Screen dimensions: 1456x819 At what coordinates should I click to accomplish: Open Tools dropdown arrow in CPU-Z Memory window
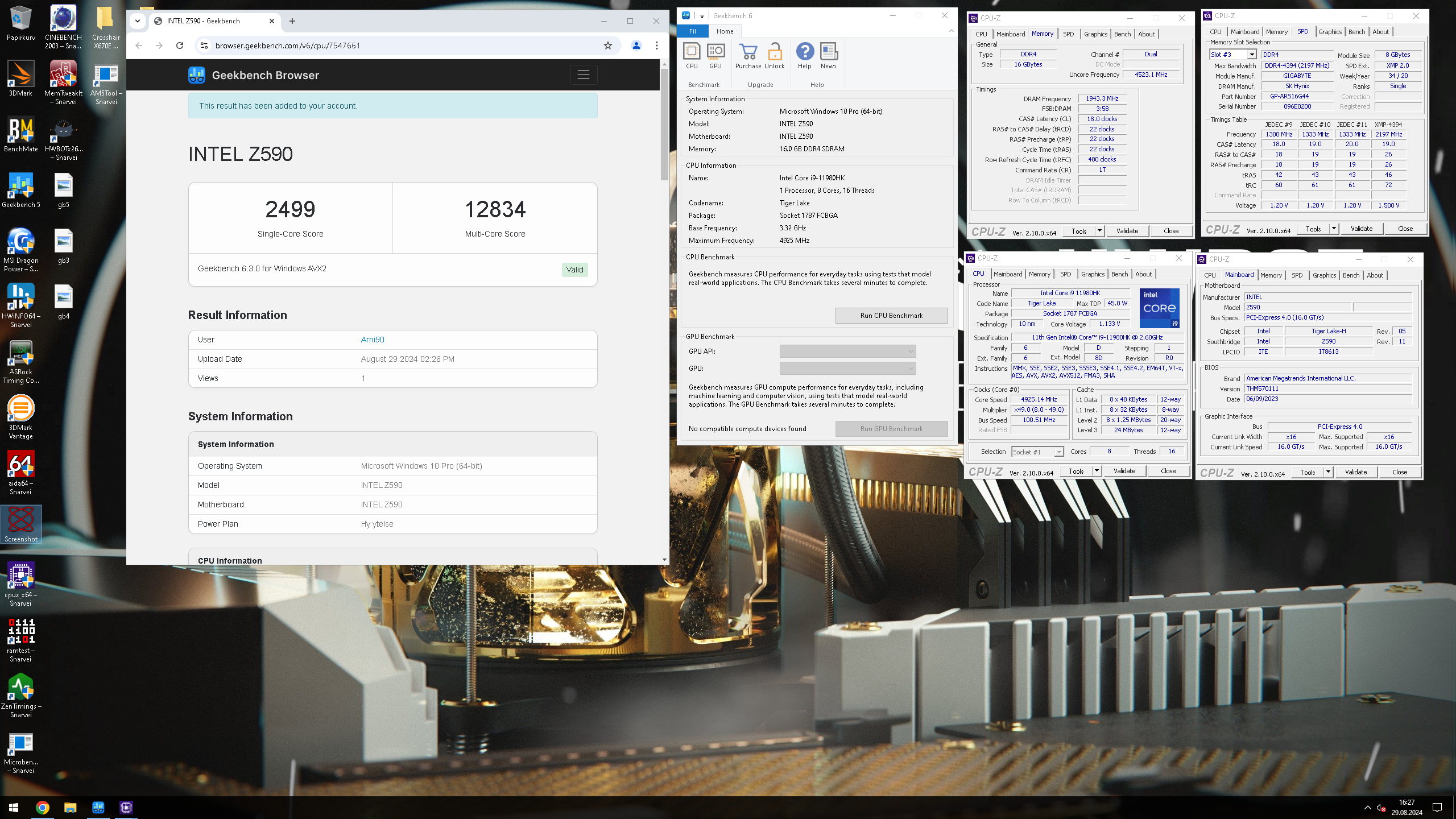coord(1099,231)
